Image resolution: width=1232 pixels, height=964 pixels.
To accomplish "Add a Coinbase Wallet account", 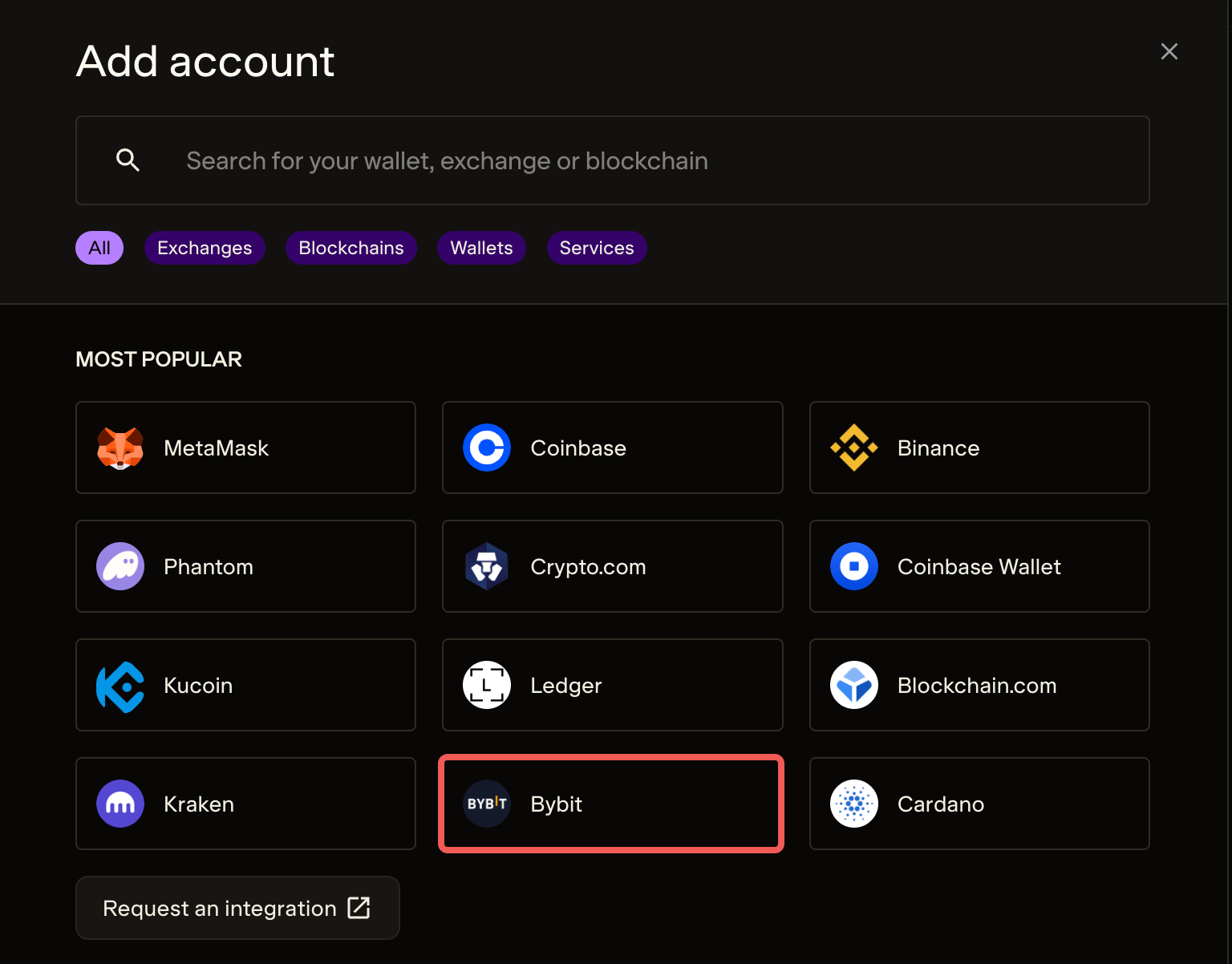I will point(979,566).
